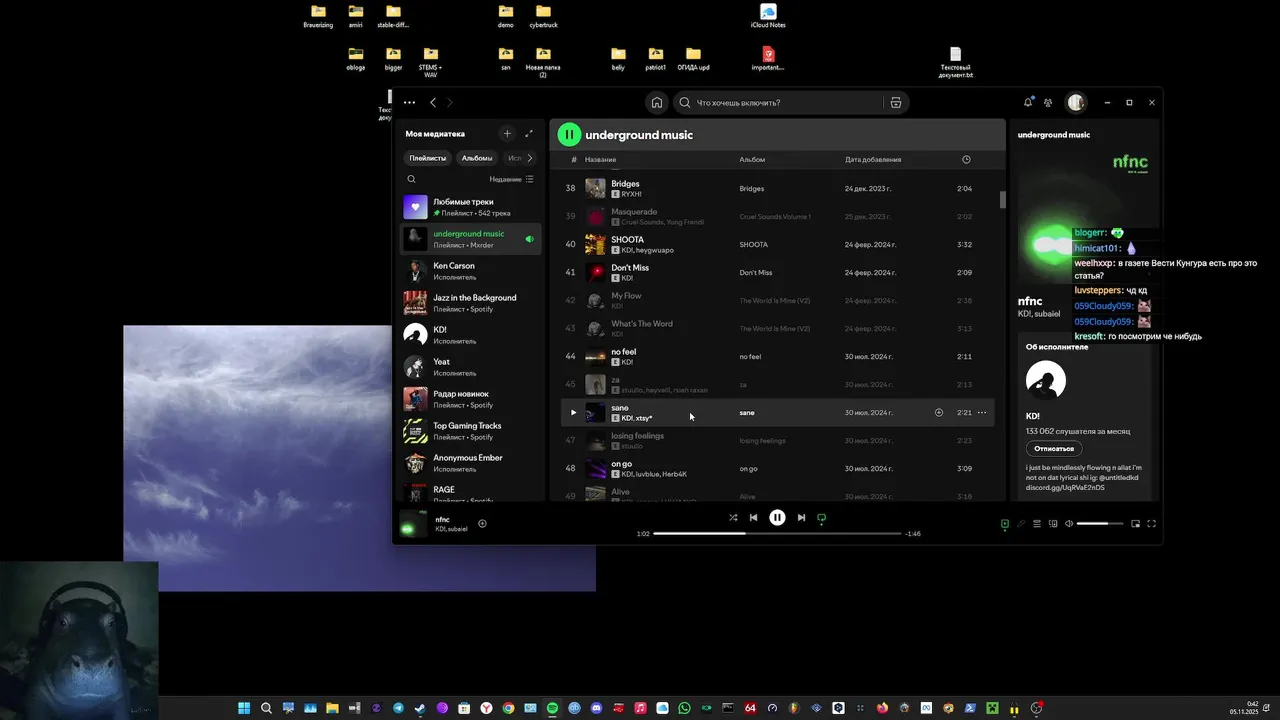Screen dimensions: 1280x720
Task: Open the notifications bell in Spotify
Action: pyautogui.click(x=1028, y=102)
